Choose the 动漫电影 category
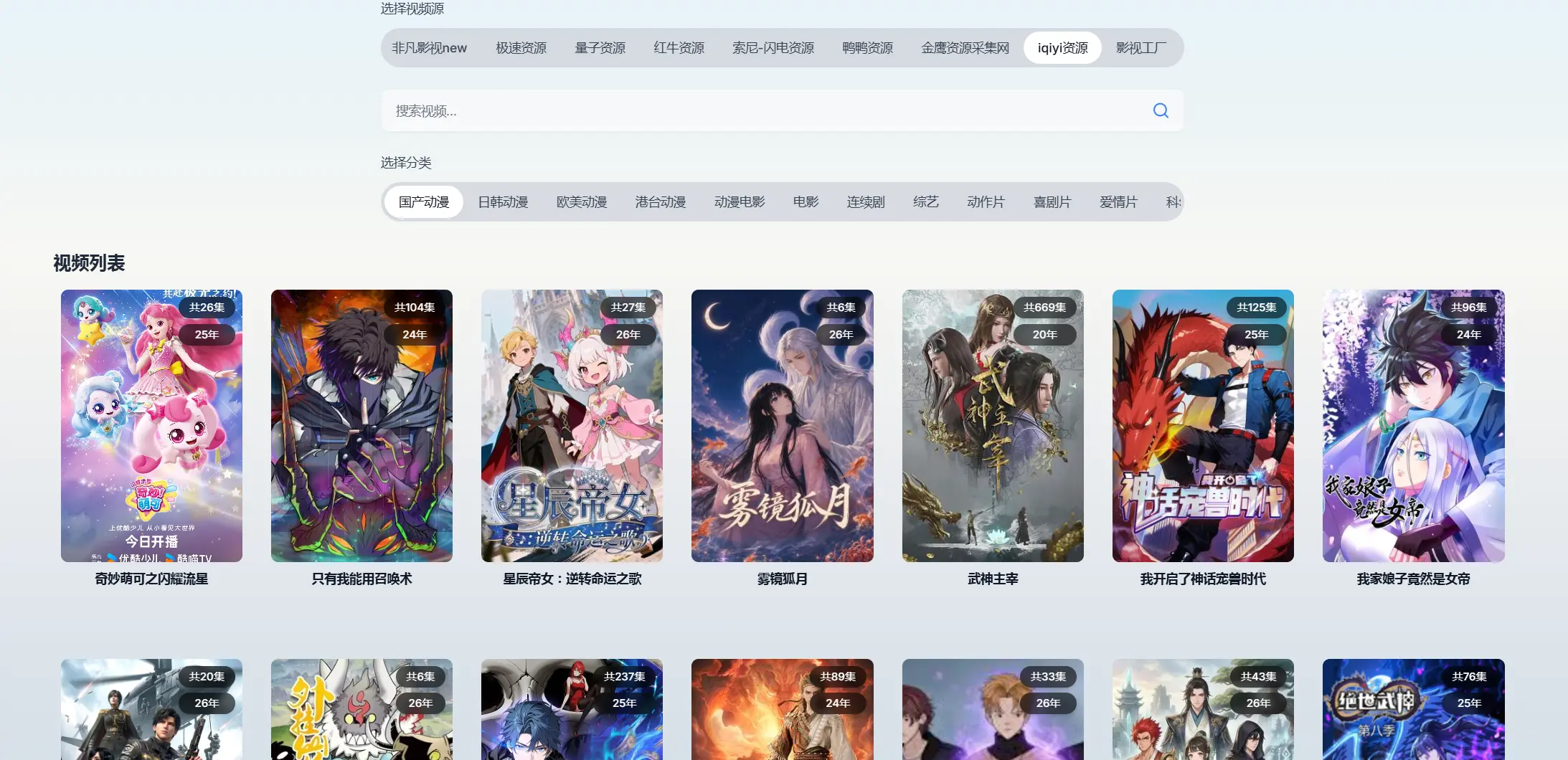Viewport: 1568px width, 760px height. (x=740, y=202)
